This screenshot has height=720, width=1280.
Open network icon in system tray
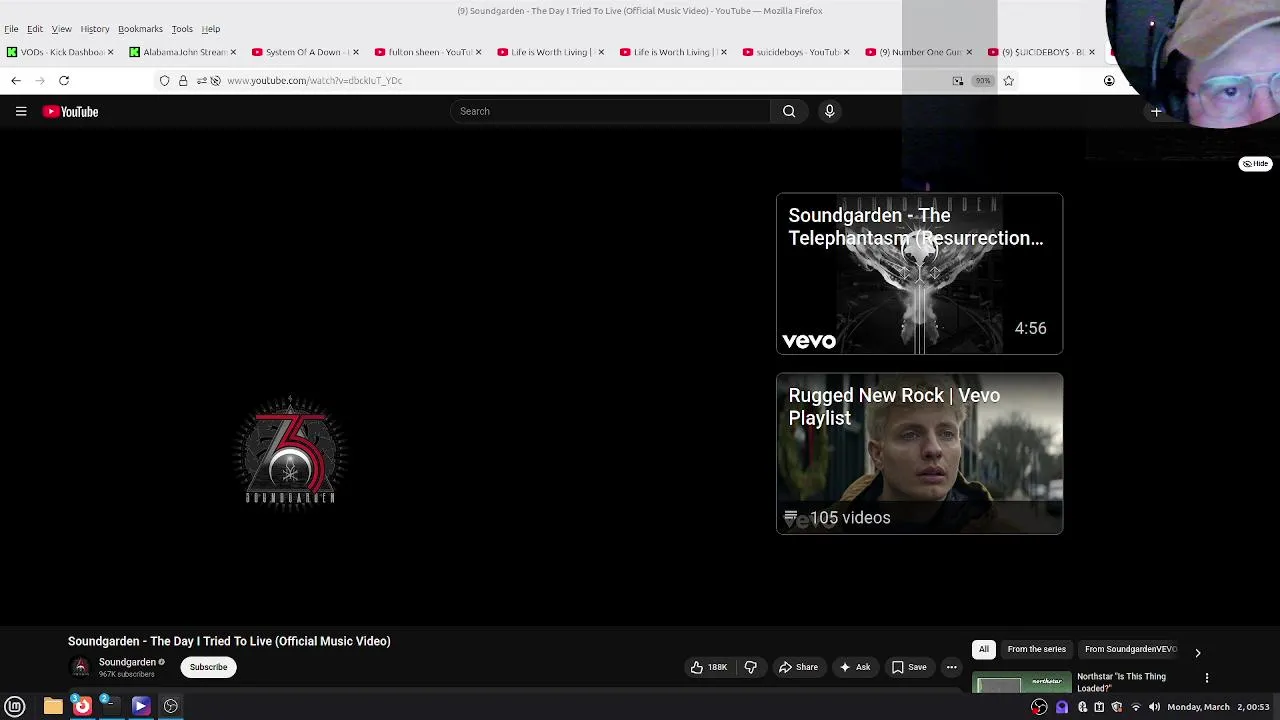1135,707
